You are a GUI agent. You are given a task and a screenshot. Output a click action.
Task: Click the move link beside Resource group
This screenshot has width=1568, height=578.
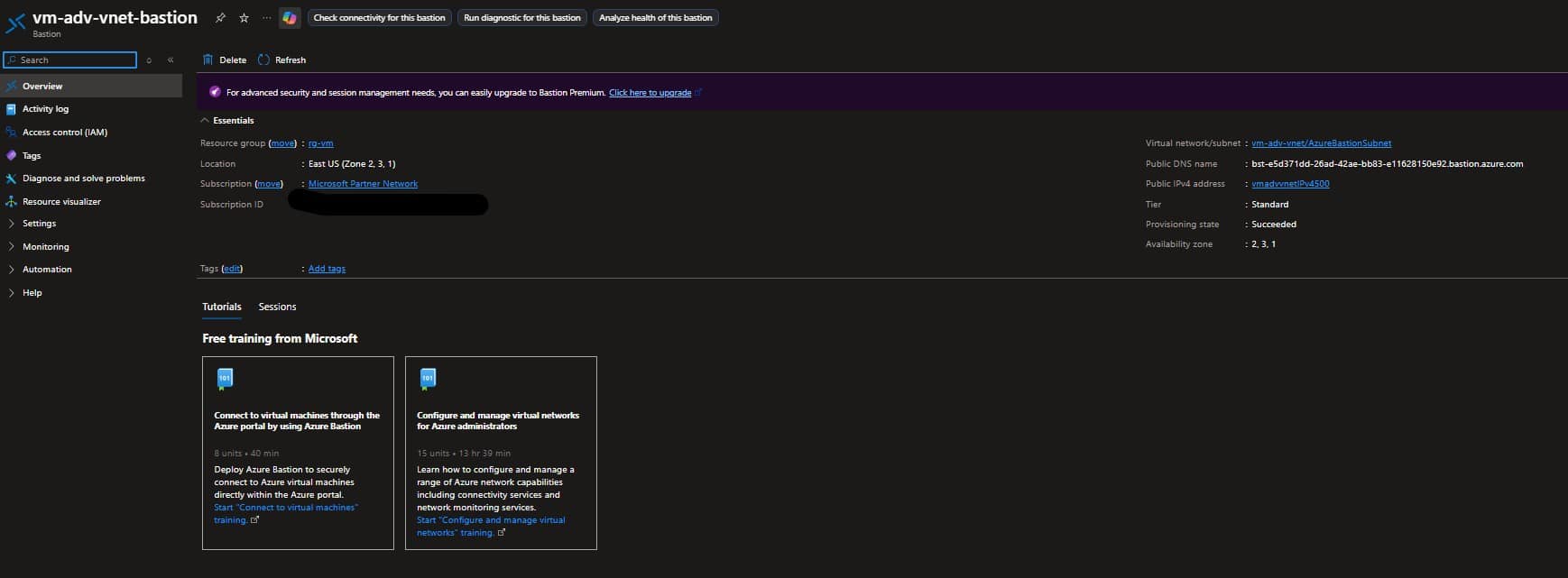(283, 142)
